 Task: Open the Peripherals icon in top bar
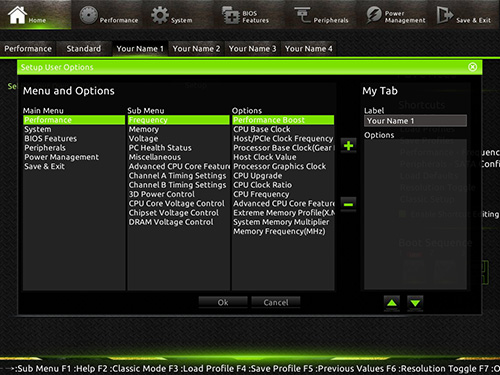coord(302,15)
